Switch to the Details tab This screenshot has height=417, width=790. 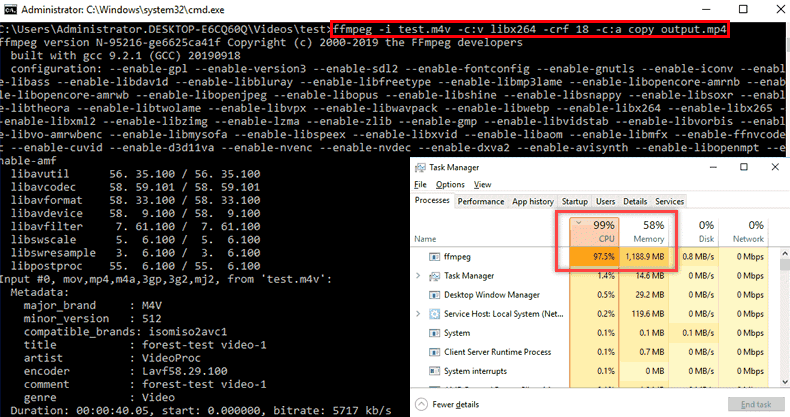pyautogui.click(x=635, y=201)
